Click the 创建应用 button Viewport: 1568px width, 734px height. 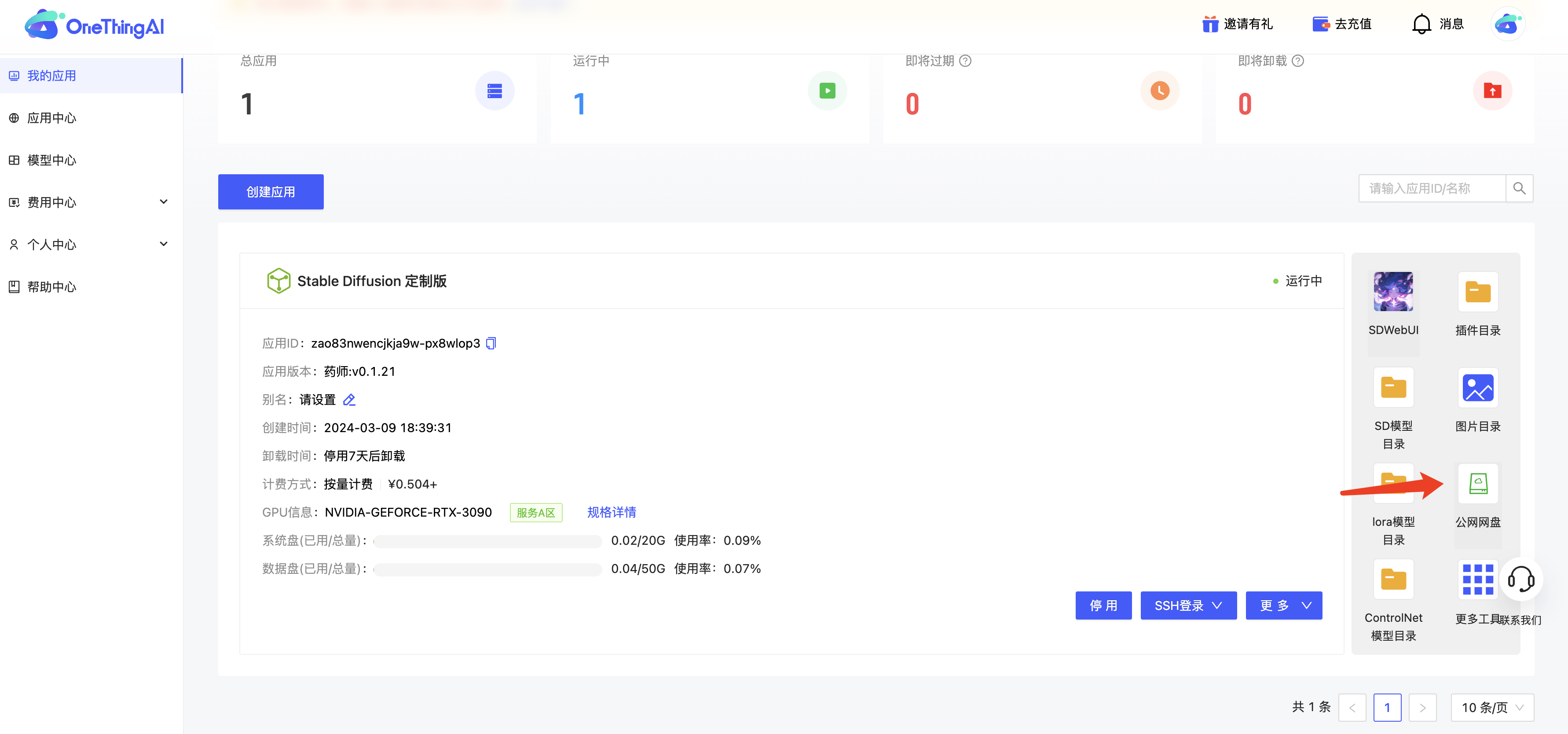[x=270, y=192]
